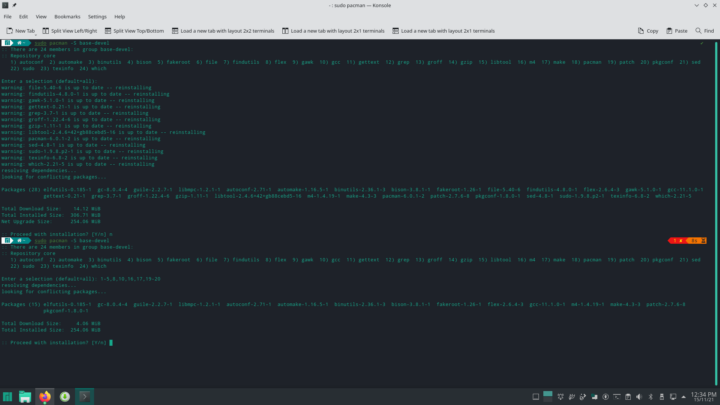Click the 'warning: gettext-0.21-1' line
The height and width of the screenshot is (405, 720).
coord(81,107)
